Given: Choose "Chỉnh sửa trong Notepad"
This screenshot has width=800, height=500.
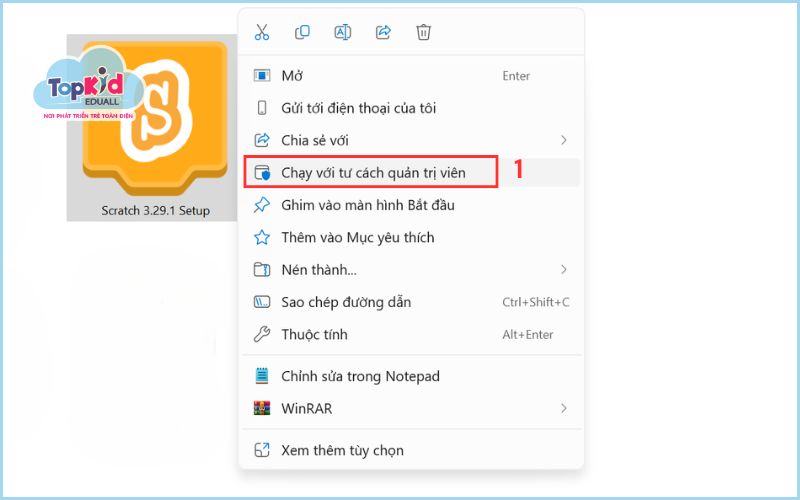Looking at the screenshot, I should point(411,377).
